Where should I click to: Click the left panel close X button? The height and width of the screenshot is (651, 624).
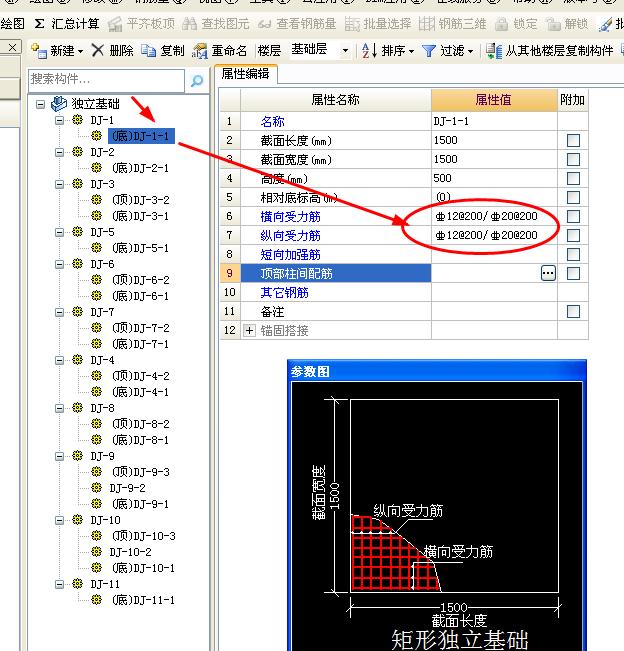tap(13, 47)
